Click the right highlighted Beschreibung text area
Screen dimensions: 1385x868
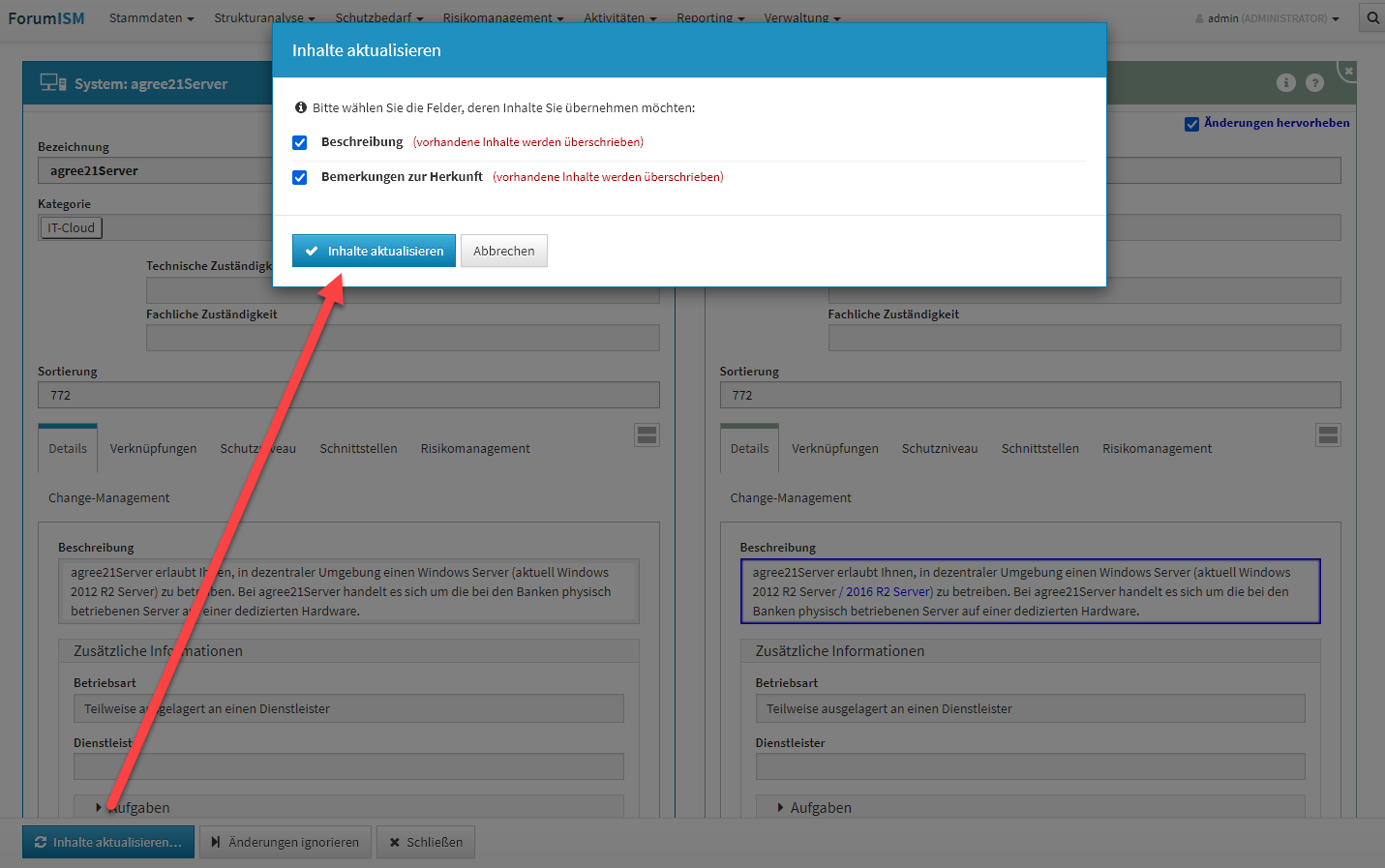(1030, 591)
